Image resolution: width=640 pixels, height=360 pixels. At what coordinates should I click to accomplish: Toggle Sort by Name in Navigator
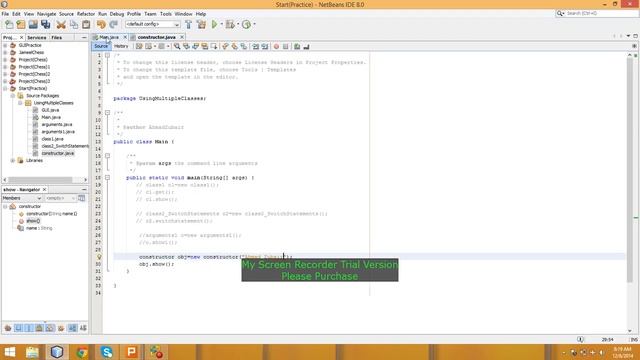click(72, 328)
